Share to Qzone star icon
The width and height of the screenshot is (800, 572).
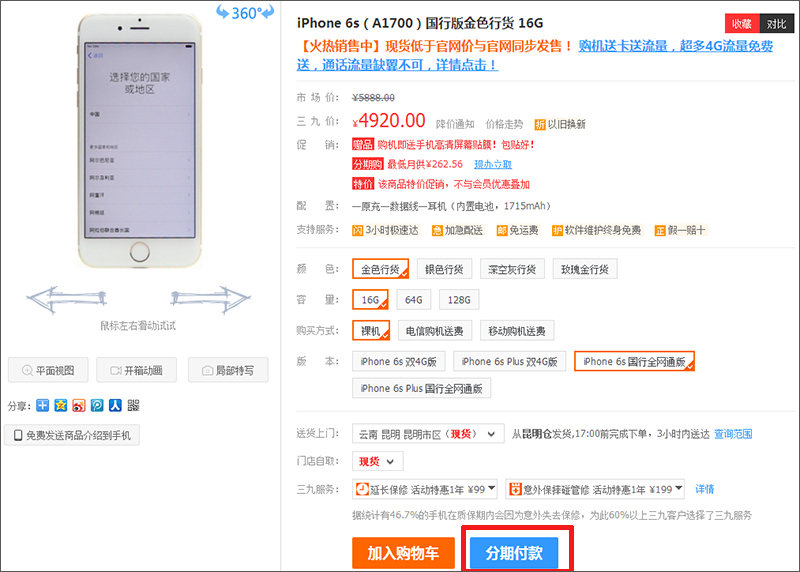61,405
